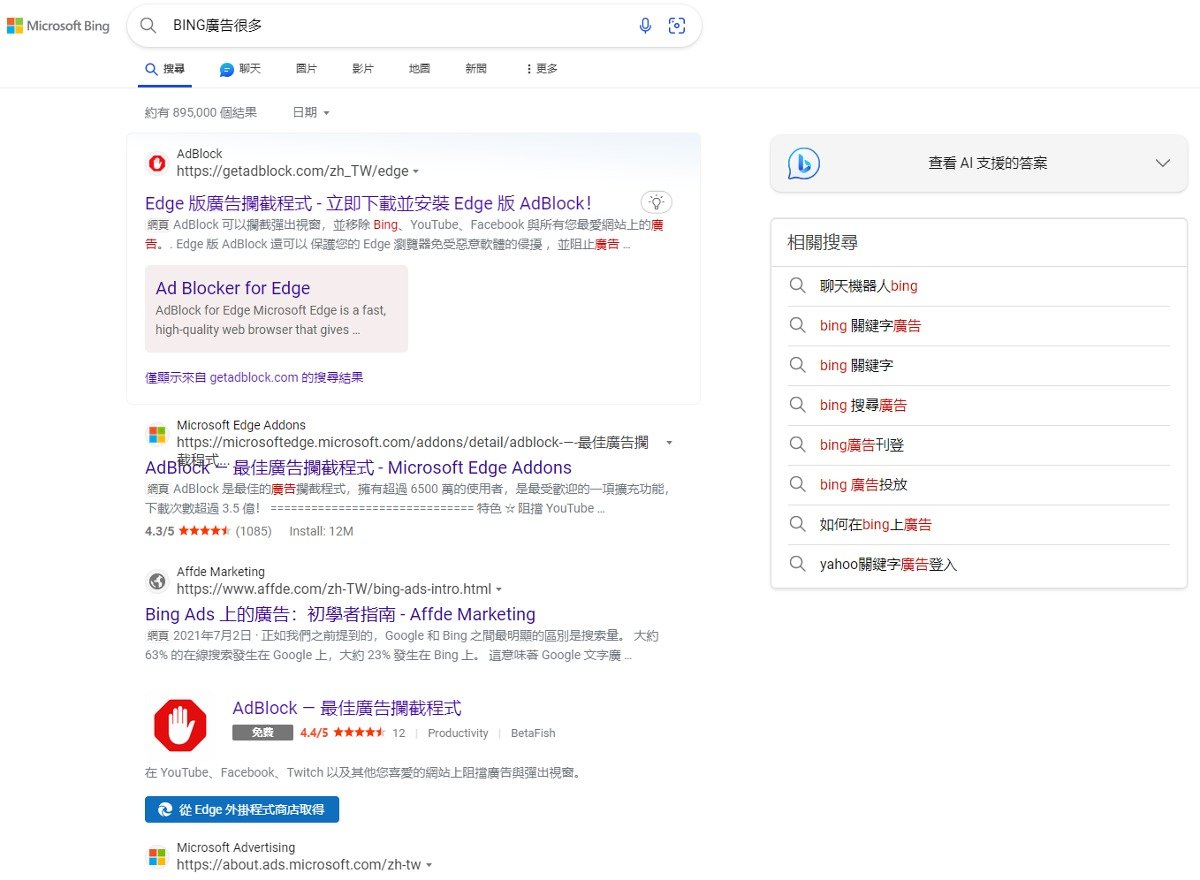Click the red AdBlock favicon of getadblock.com result
This screenshot has height=880, width=1200.
[157, 162]
